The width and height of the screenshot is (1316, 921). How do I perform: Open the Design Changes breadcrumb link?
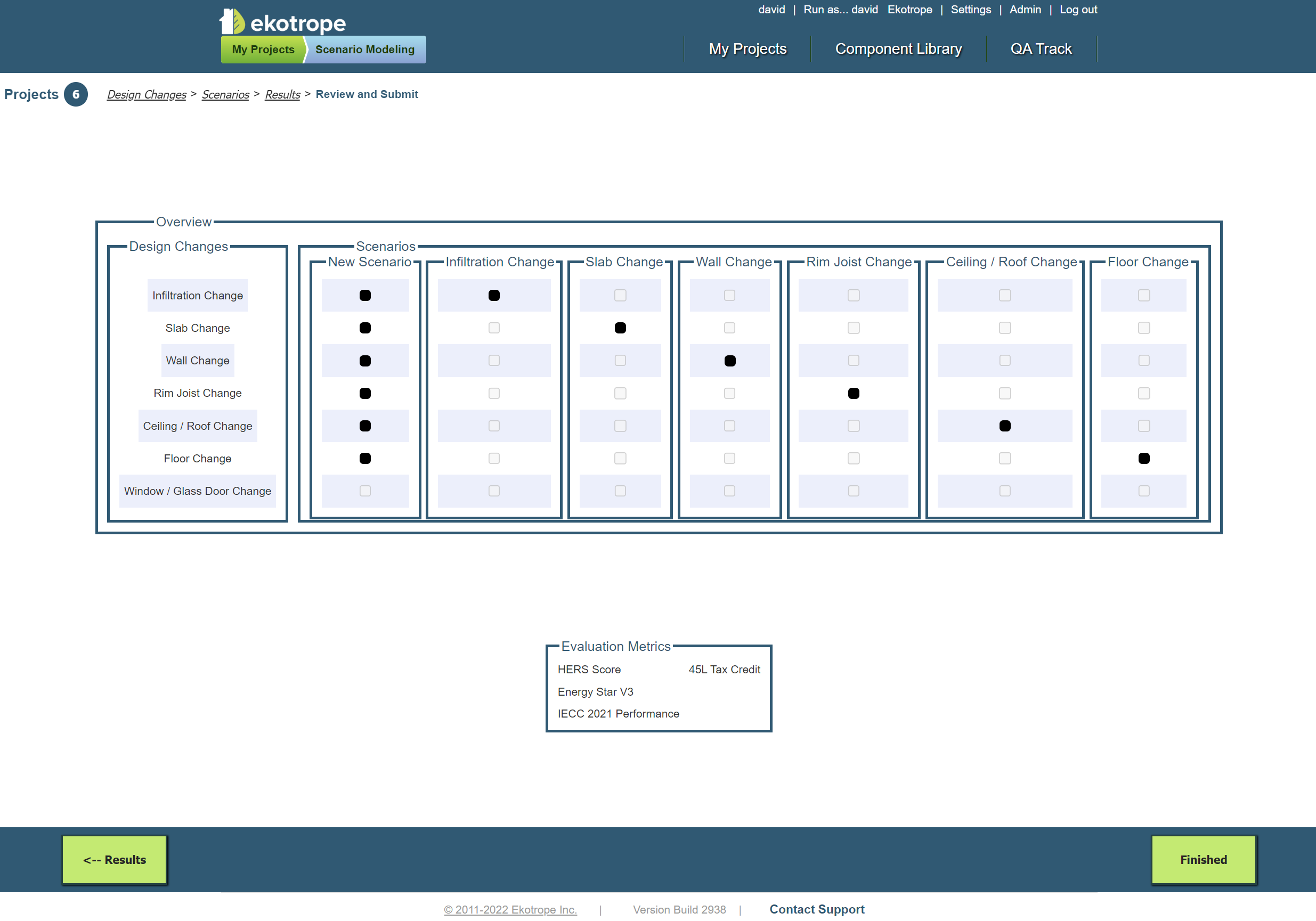click(x=147, y=95)
